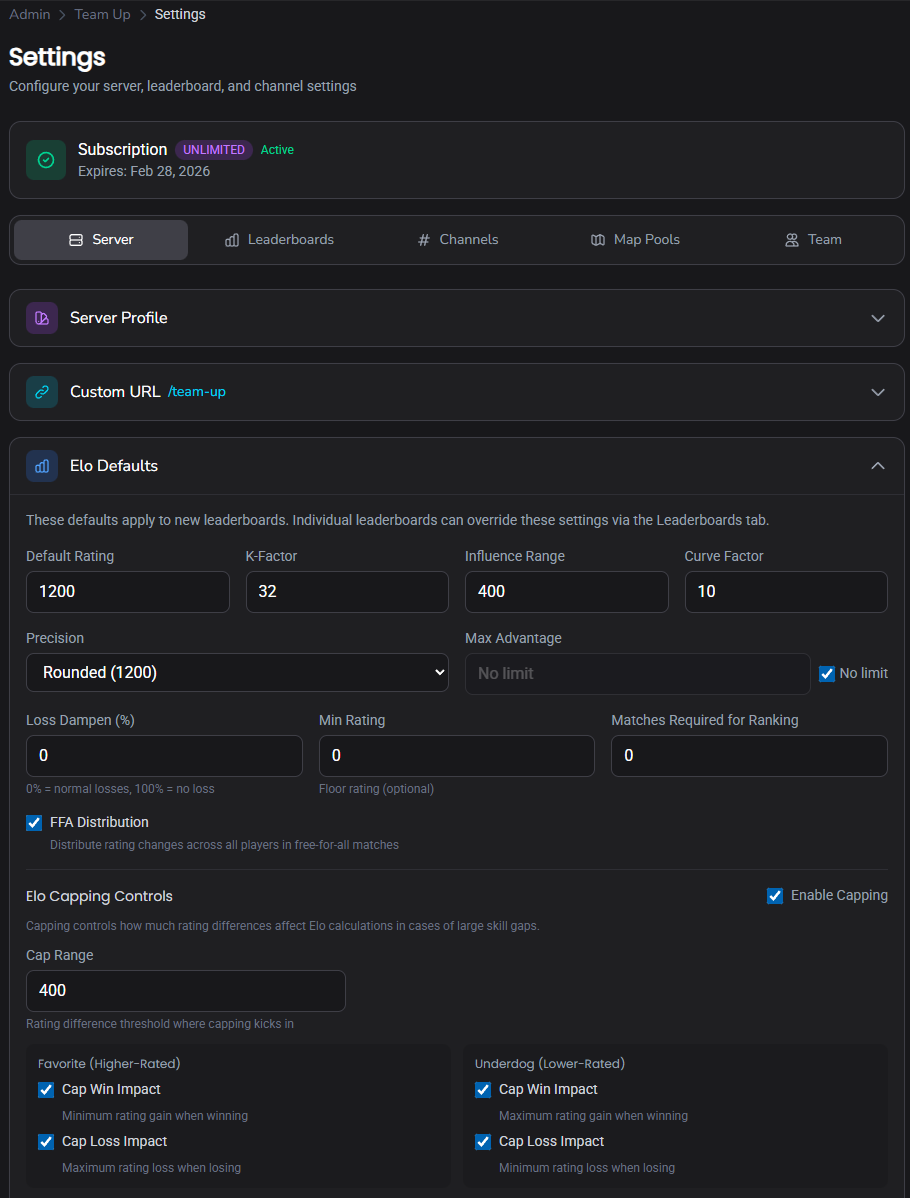Click the Team Up breadcrumb link
This screenshot has width=910, height=1198.
coord(102,15)
